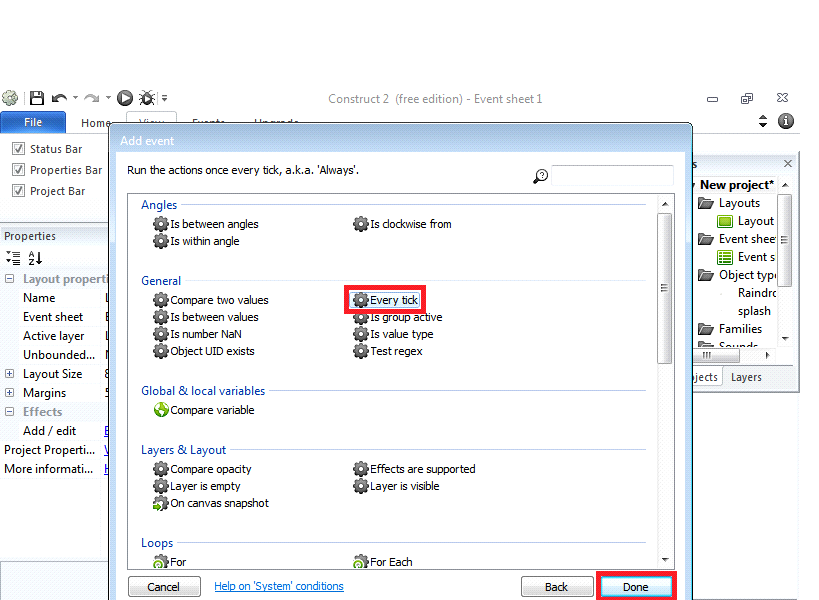
Task: Select the 'Is between values' condition
Action: pos(205,317)
